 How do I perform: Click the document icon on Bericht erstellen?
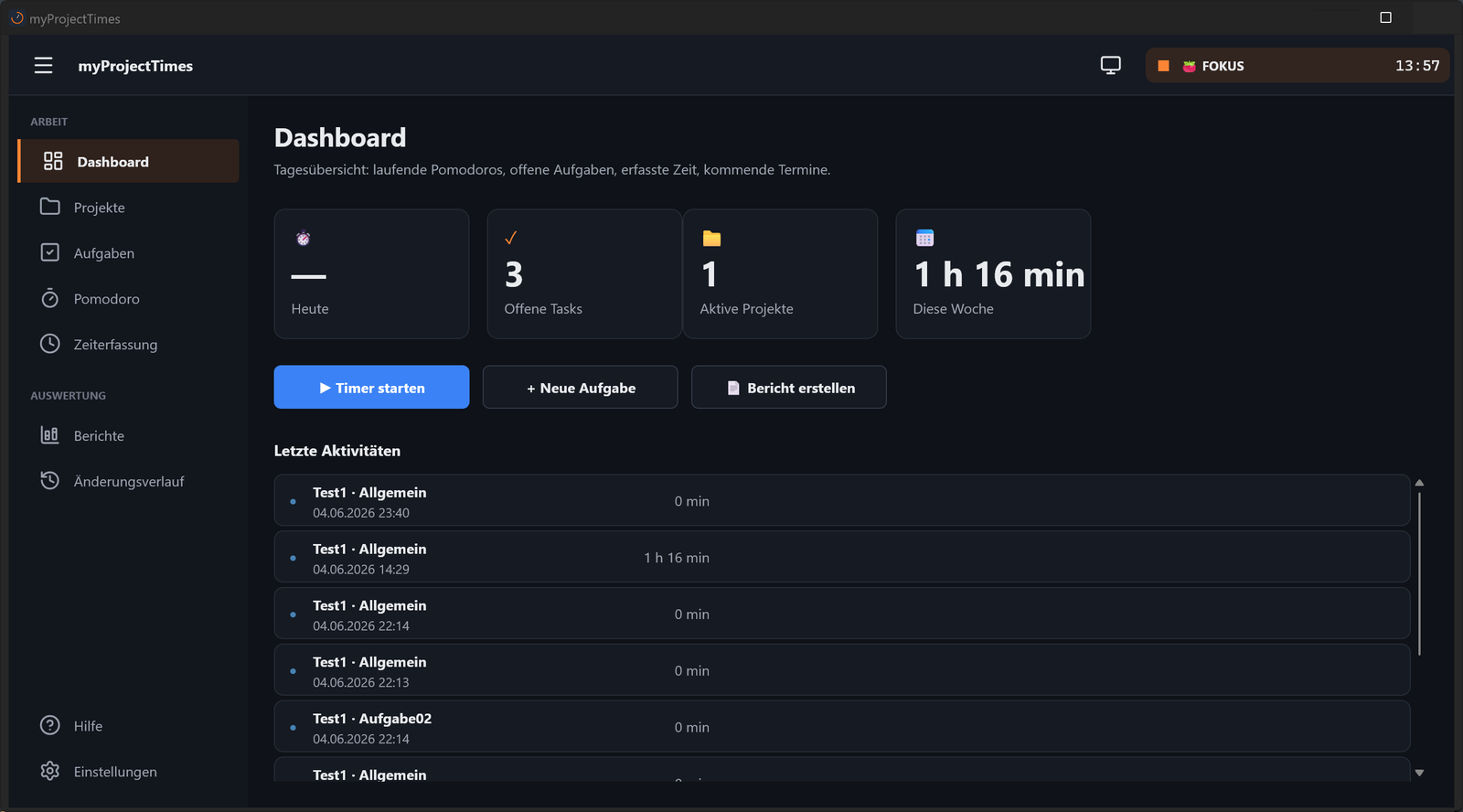tap(733, 388)
